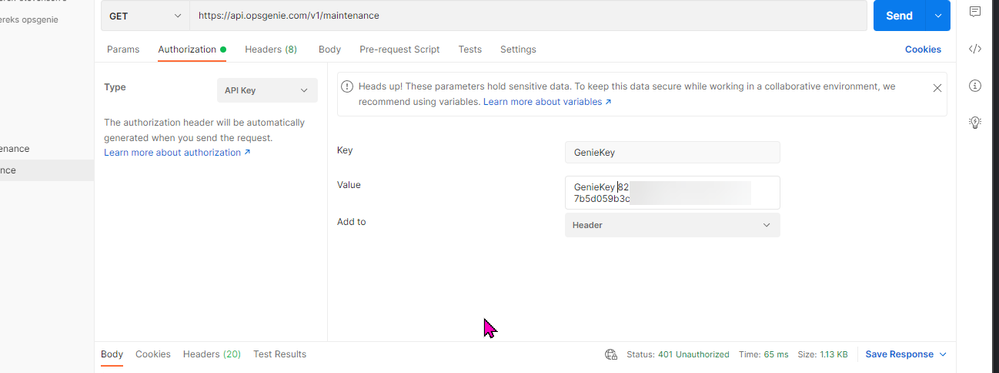The width and height of the screenshot is (999, 373).
Task: Open the Add to Header dropdown
Action: 672,225
